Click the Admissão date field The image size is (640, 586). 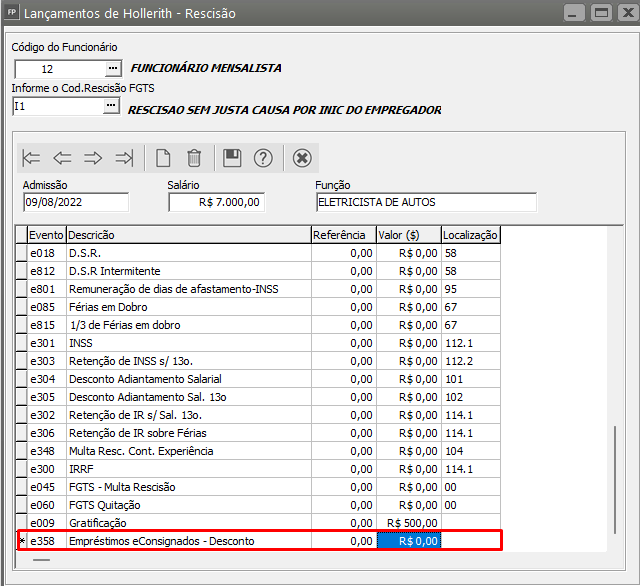(76, 203)
